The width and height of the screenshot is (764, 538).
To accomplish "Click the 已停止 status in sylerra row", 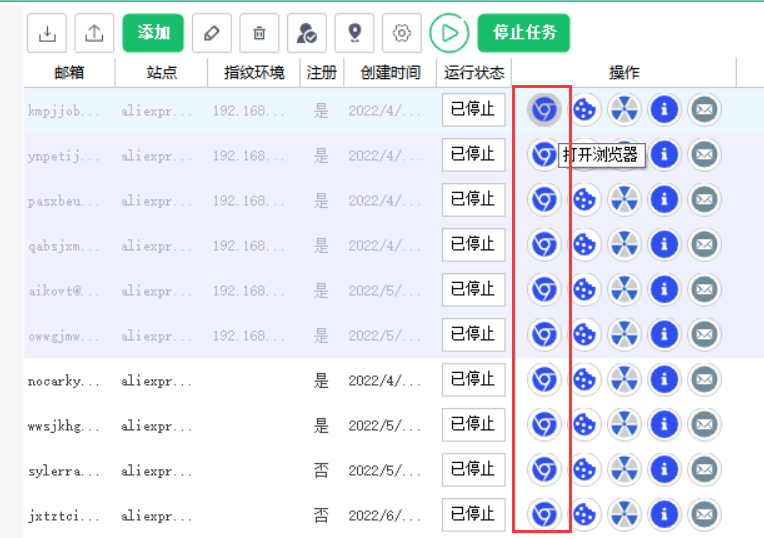I will tap(474, 469).
